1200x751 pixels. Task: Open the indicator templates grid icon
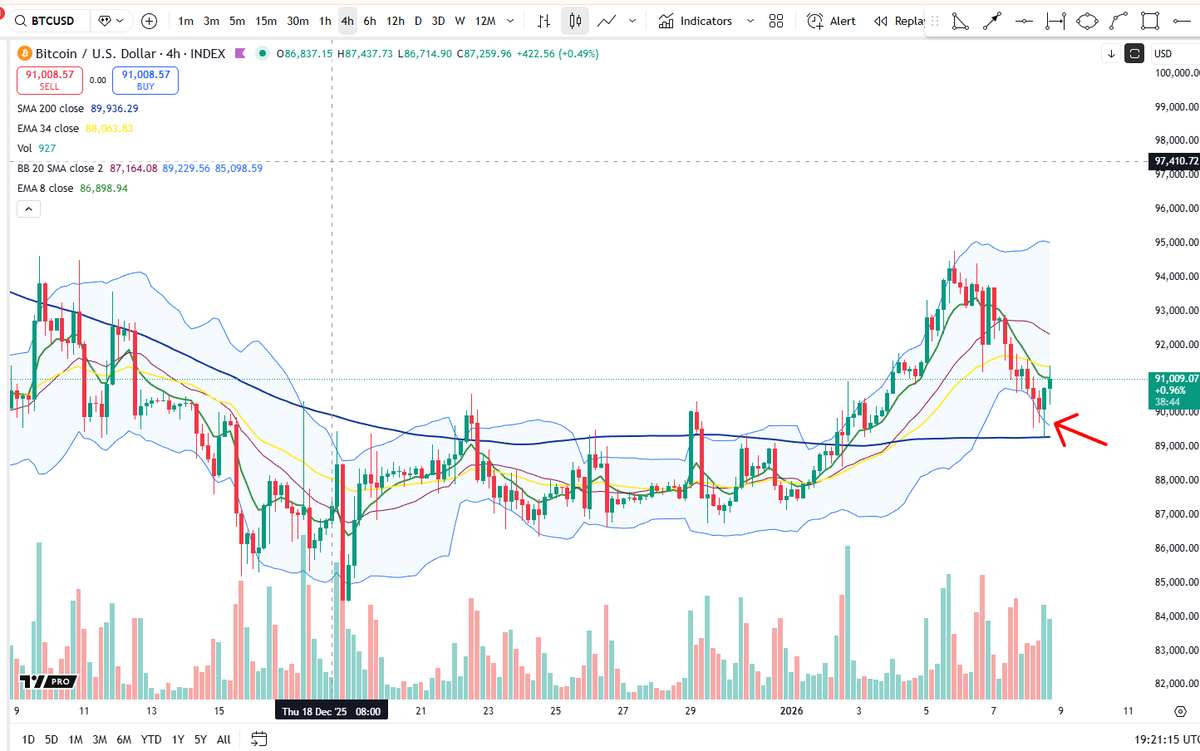[x=776, y=20]
